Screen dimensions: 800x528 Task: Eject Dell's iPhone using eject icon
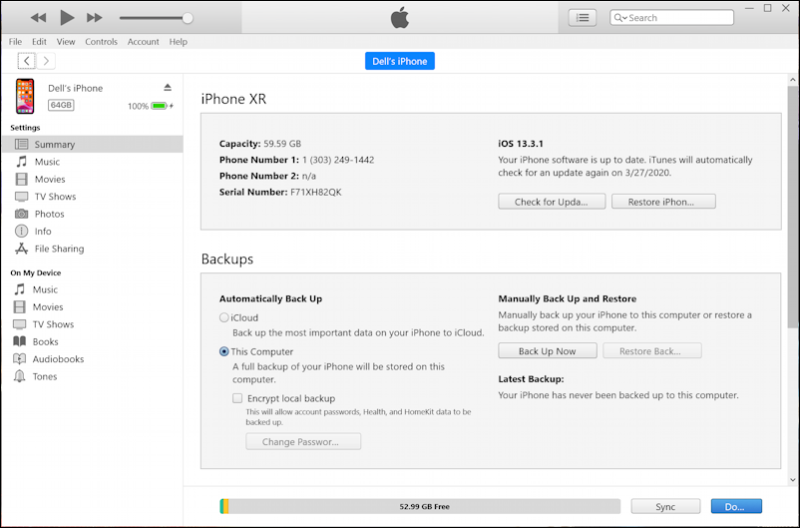(x=168, y=88)
